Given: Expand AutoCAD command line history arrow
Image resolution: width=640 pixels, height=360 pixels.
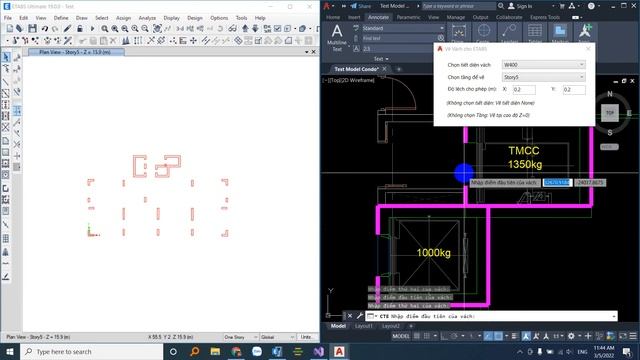Looking at the screenshot, I should 613,316.
